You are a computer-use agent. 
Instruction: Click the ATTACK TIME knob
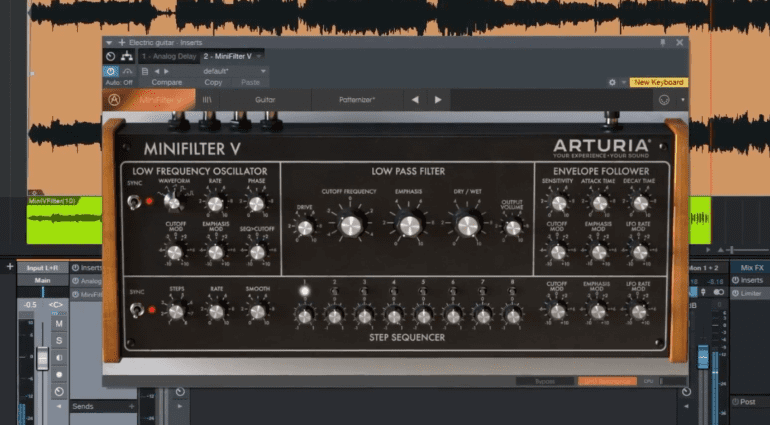(x=600, y=203)
